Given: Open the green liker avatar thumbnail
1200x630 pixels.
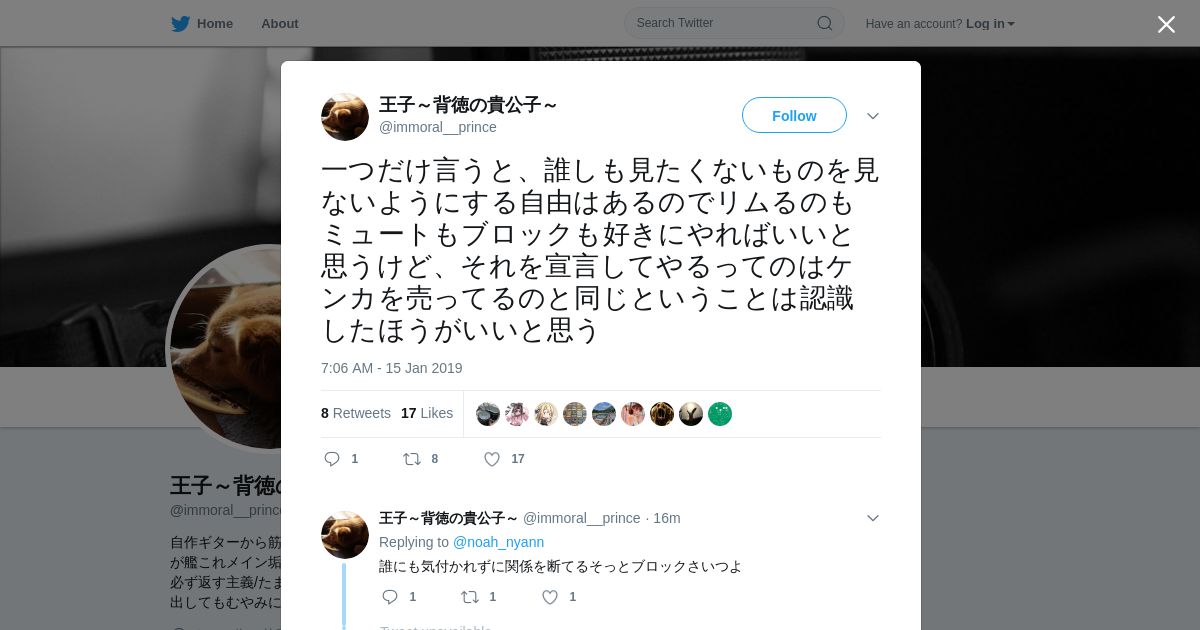Looking at the screenshot, I should pyautogui.click(x=720, y=414).
